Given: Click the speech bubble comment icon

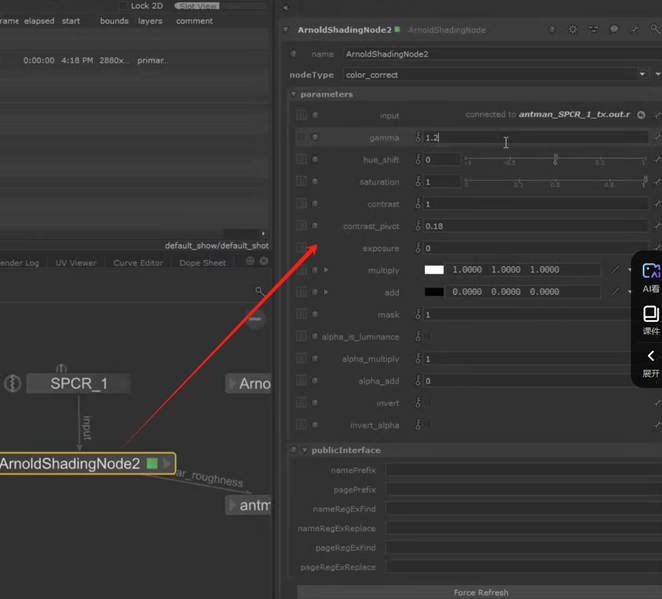Looking at the screenshot, I should pyautogui.click(x=613, y=30).
